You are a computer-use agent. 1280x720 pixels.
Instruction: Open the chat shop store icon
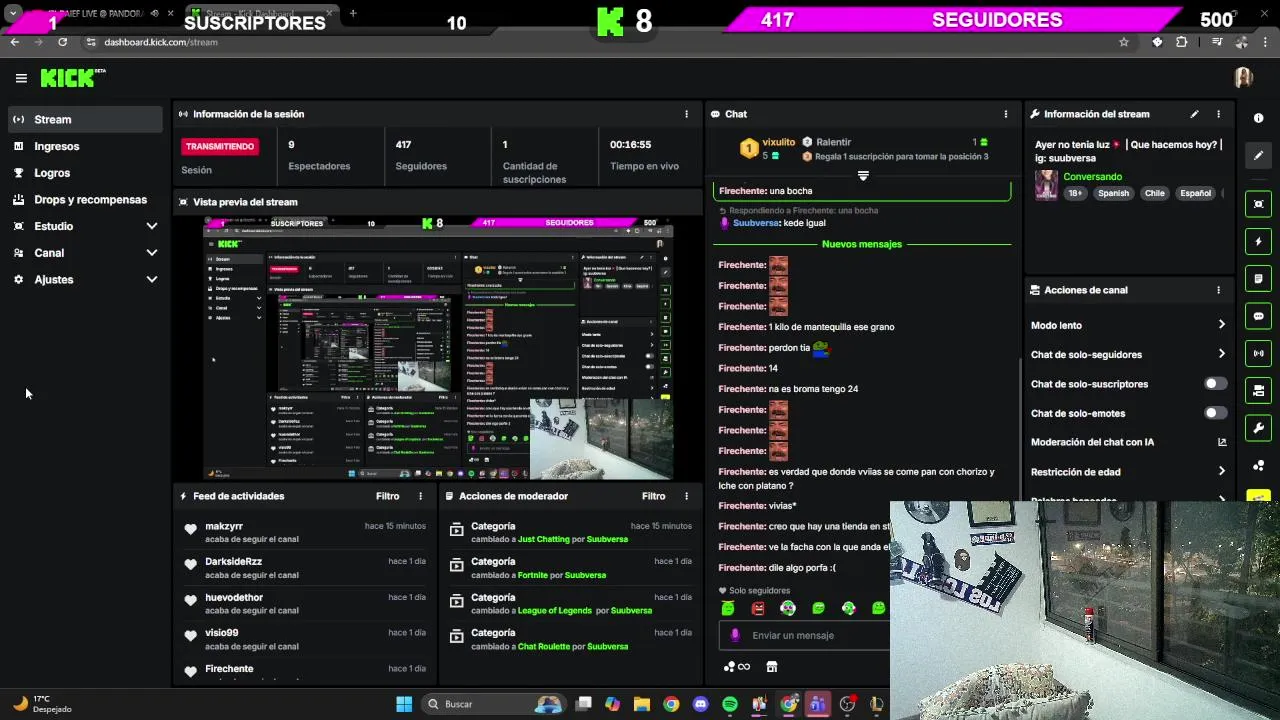[771, 667]
